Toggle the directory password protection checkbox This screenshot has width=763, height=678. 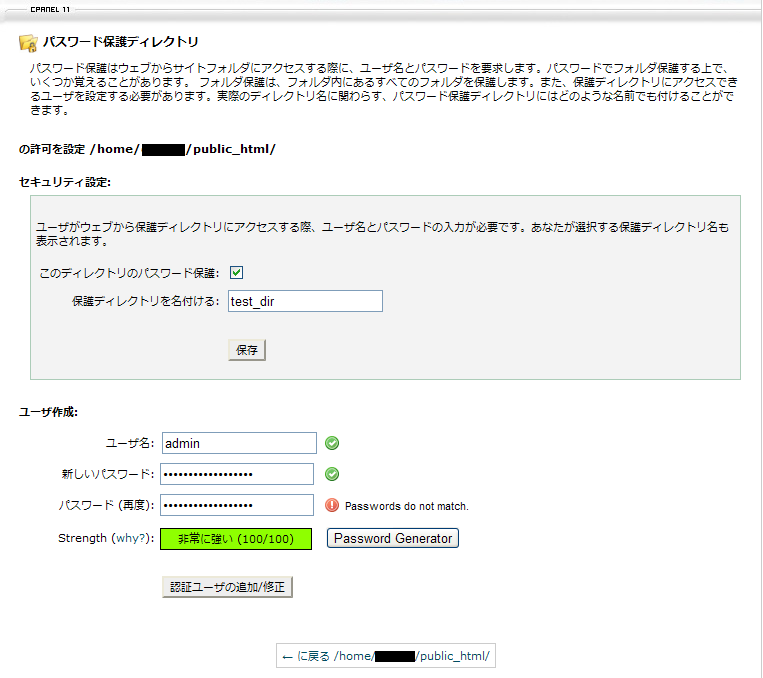point(237,272)
